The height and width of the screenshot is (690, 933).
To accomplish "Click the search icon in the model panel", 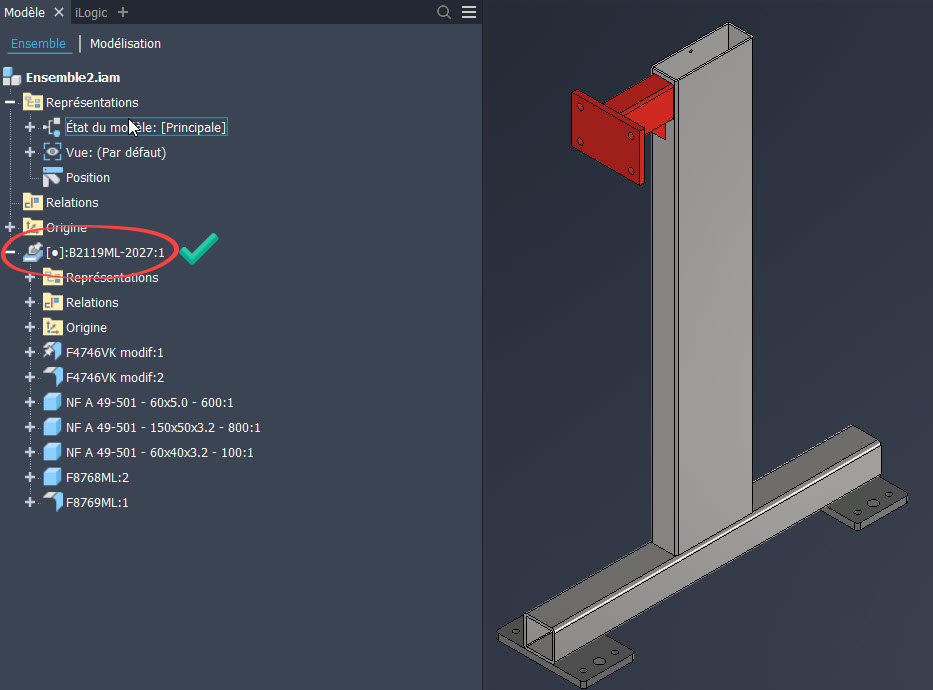I will pyautogui.click(x=445, y=12).
